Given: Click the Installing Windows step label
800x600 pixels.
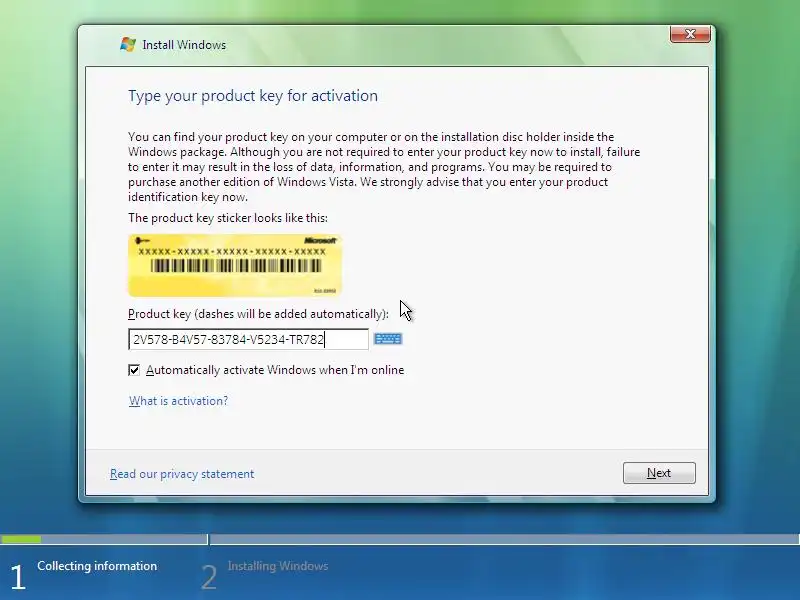Looking at the screenshot, I should [278, 566].
